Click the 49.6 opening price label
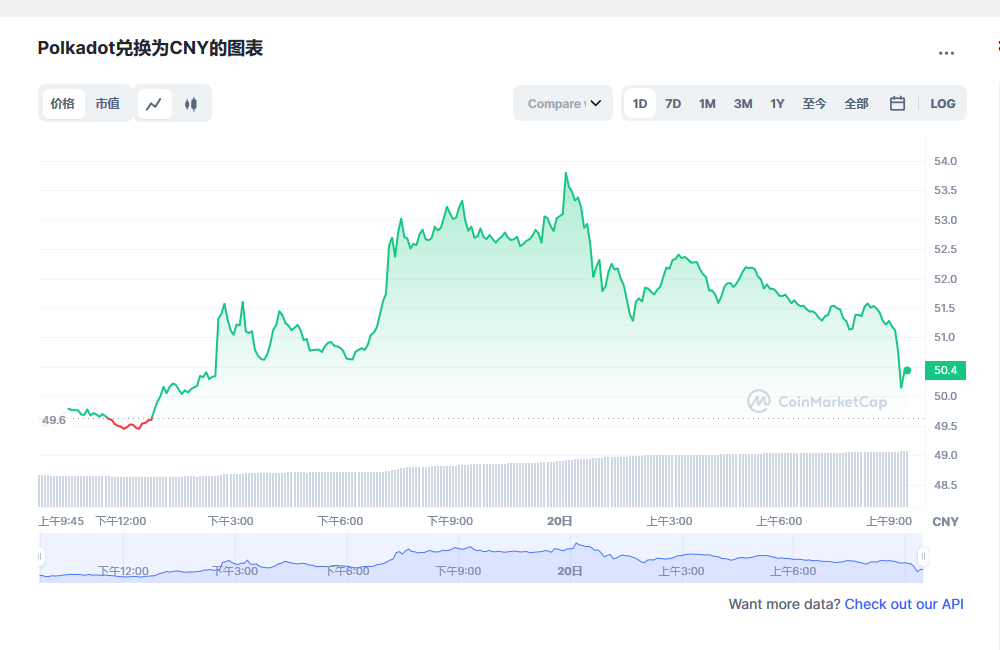Screen dimensions: 1000x650 (54, 420)
